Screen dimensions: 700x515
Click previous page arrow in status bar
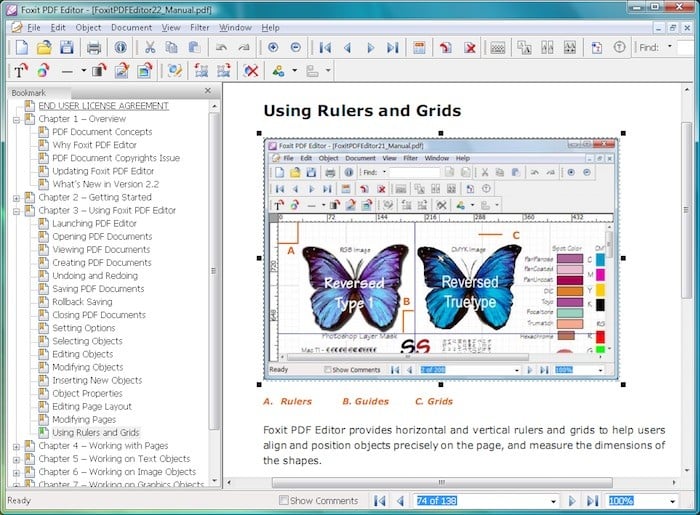point(400,501)
